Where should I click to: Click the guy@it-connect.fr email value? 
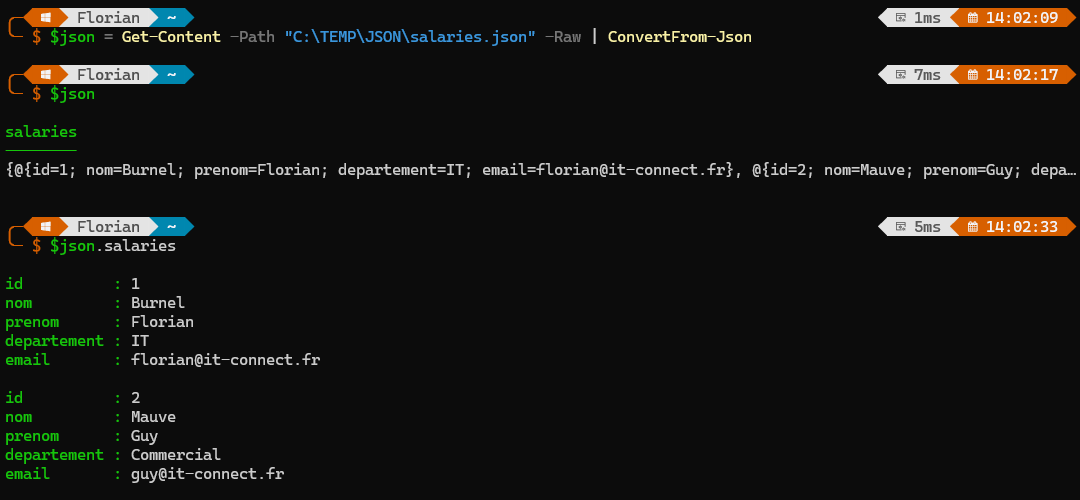pyautogui.click(x=207, y=474)
